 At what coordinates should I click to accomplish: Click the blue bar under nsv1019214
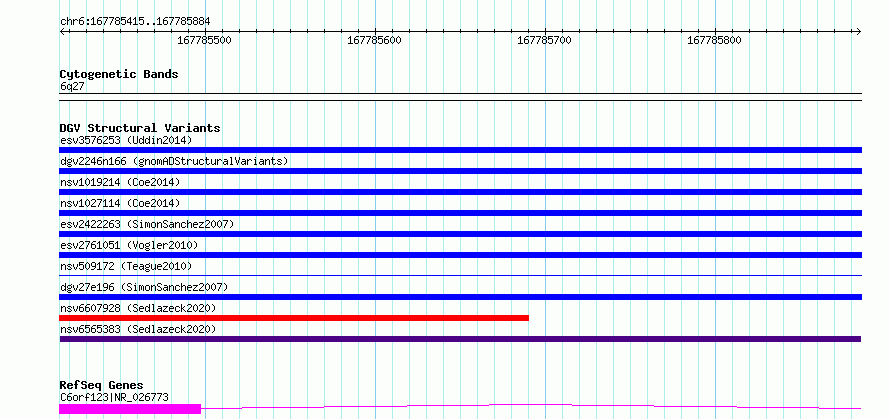click(x=460, y=192)
